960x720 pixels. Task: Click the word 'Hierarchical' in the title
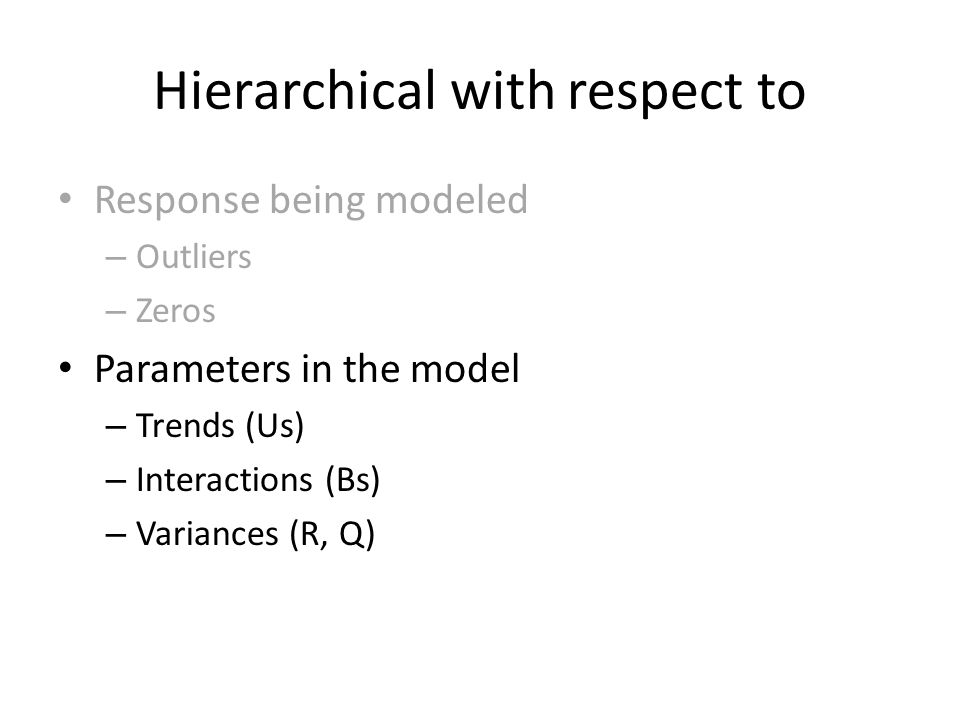(295, 91)
